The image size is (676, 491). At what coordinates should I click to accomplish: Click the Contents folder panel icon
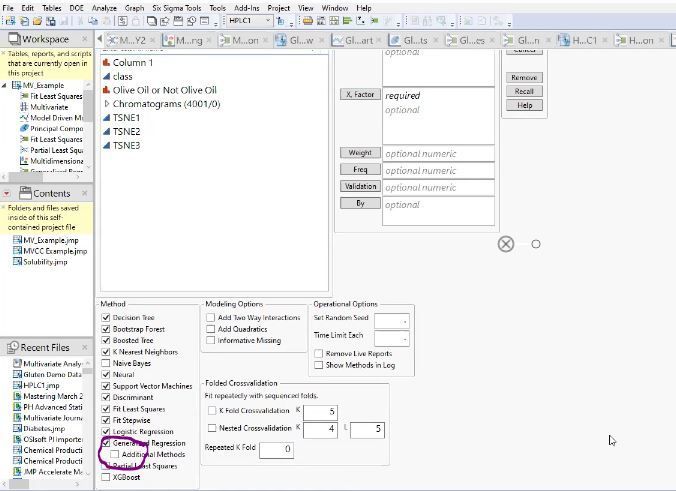25,193
